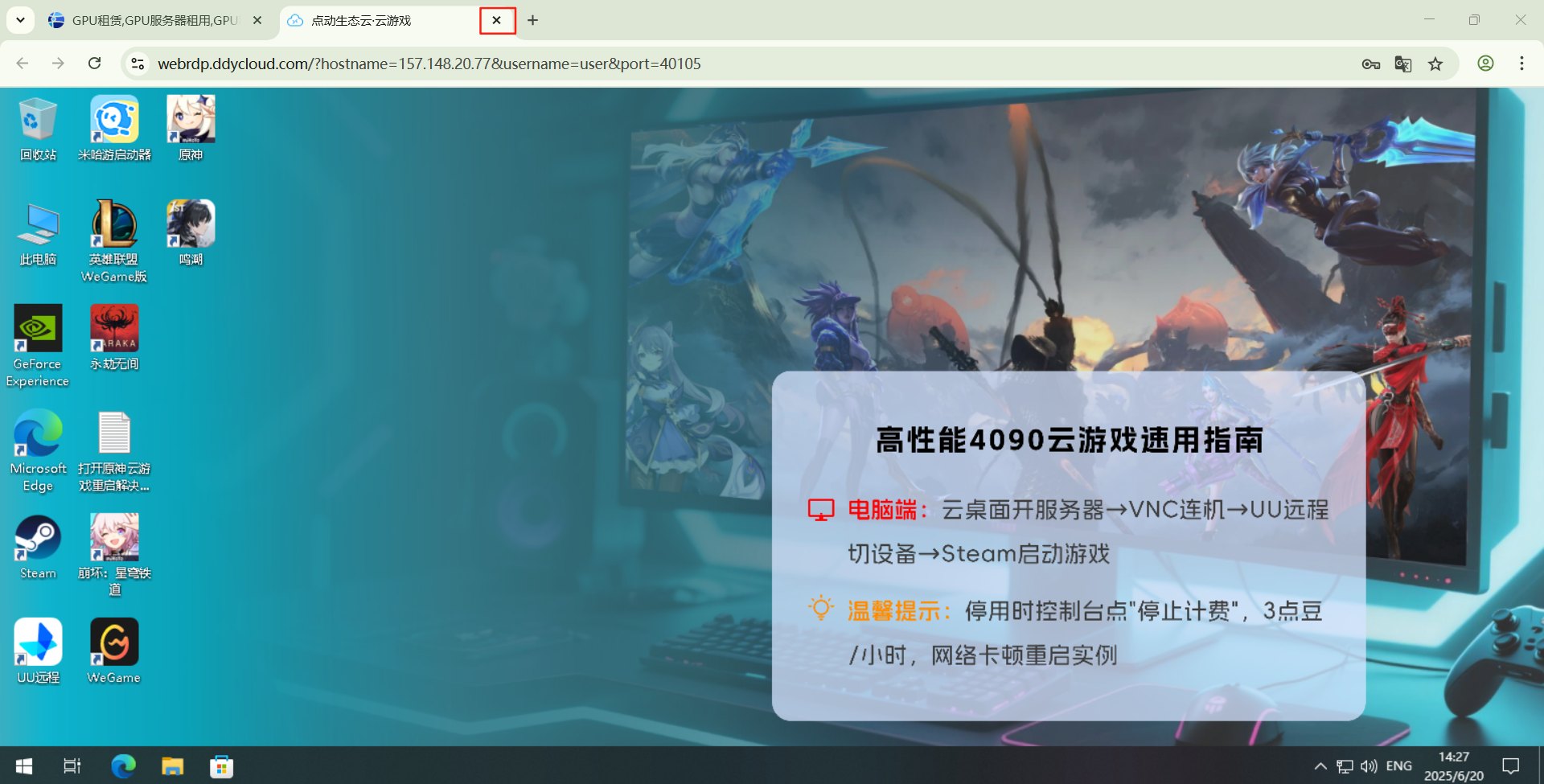The image size is (1544, 784).
Task: Open the saved passwords key icon
Action: [1371, 64]
